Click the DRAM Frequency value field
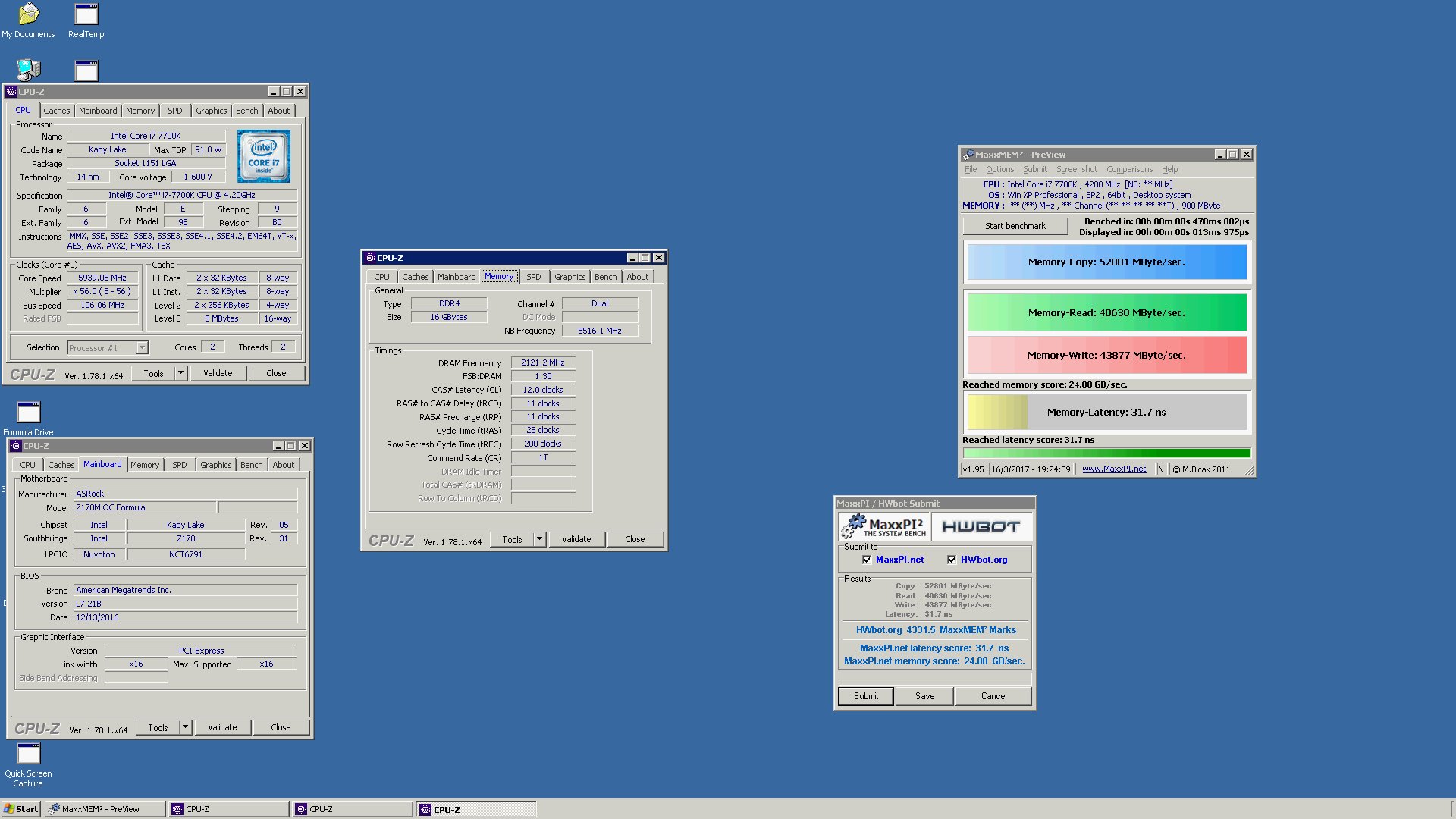This screenshot has width=1456, height=819. [x=543, y=362]
